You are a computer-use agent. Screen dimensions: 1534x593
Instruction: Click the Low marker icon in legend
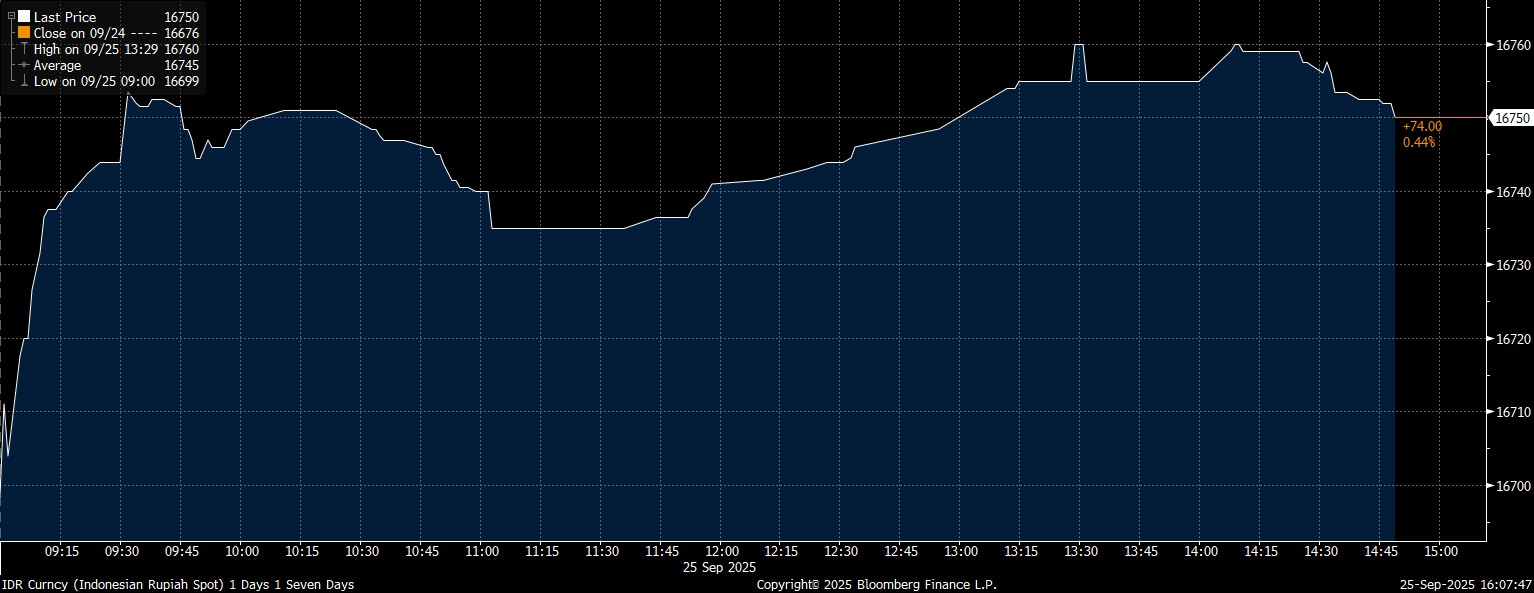23,81
